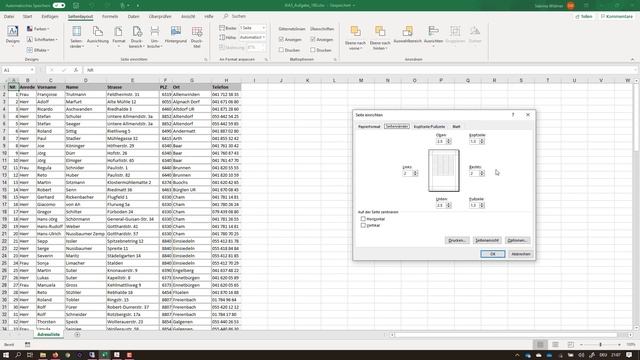Collapse the ribbon with the chevron
The image size is (640, 360).
tap(632, 60)
